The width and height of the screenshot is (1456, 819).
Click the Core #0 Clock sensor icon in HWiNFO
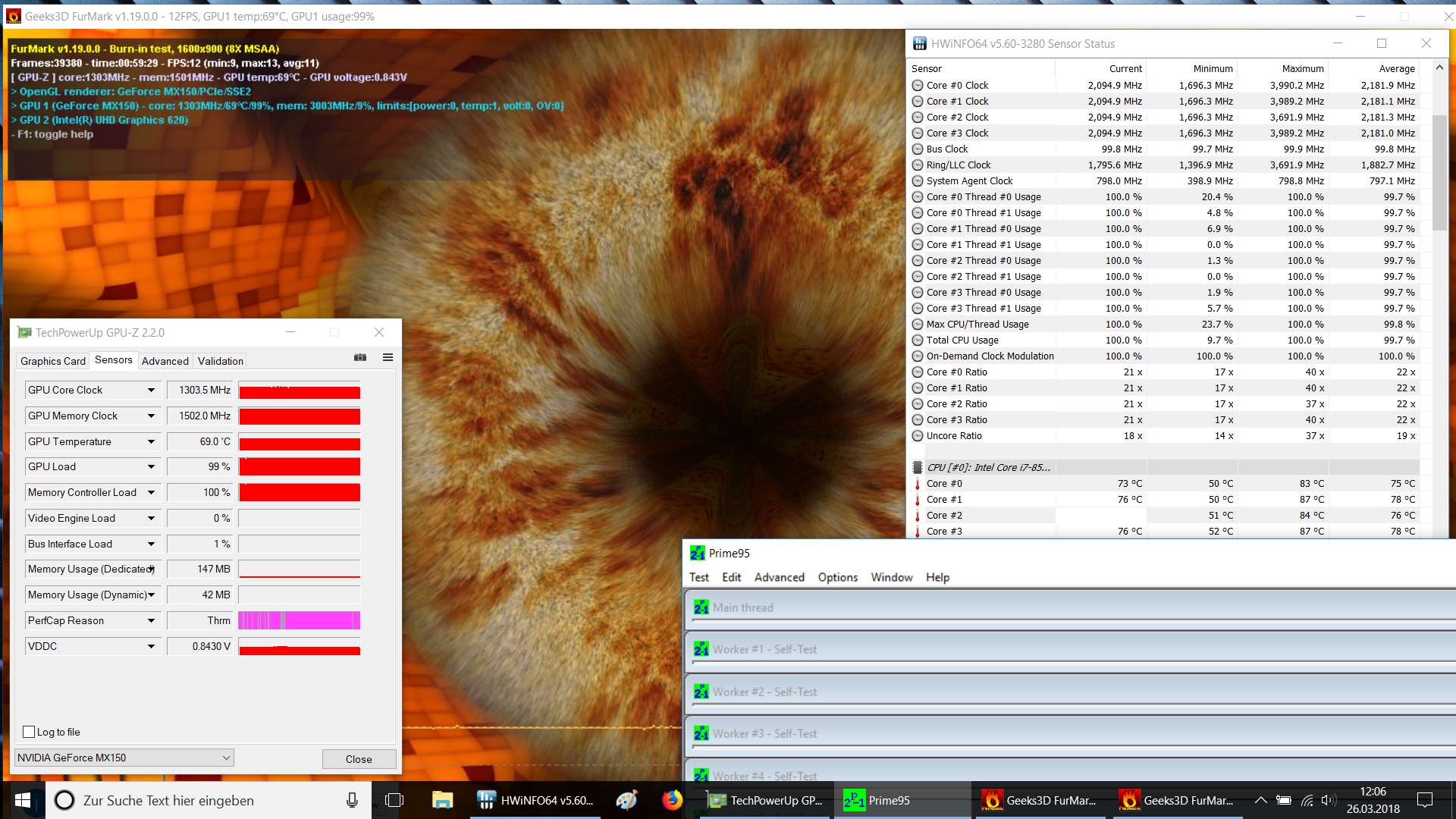click(918, 86)
